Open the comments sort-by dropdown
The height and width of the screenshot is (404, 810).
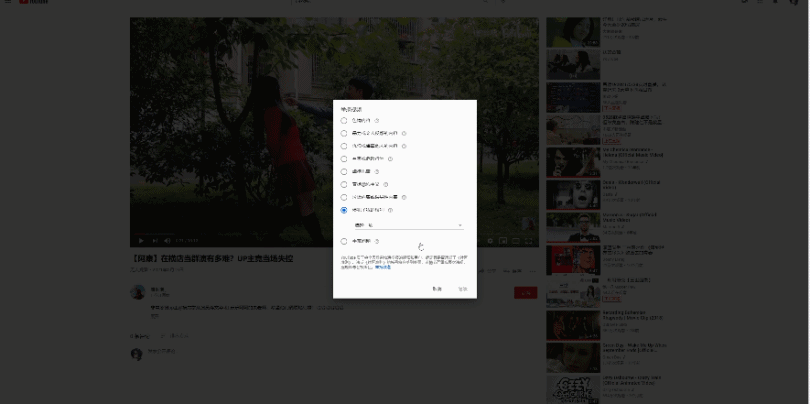[x=175, y=336]
